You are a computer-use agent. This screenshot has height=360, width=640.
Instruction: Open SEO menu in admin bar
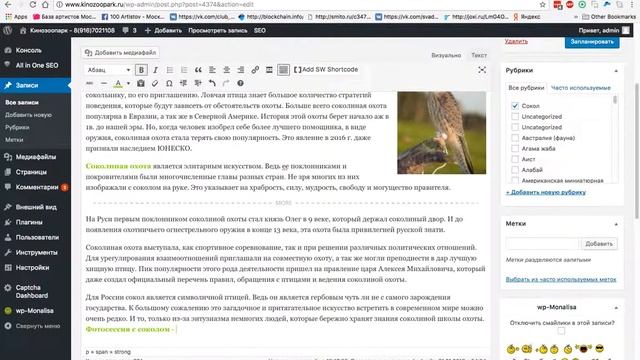[260, 31]
